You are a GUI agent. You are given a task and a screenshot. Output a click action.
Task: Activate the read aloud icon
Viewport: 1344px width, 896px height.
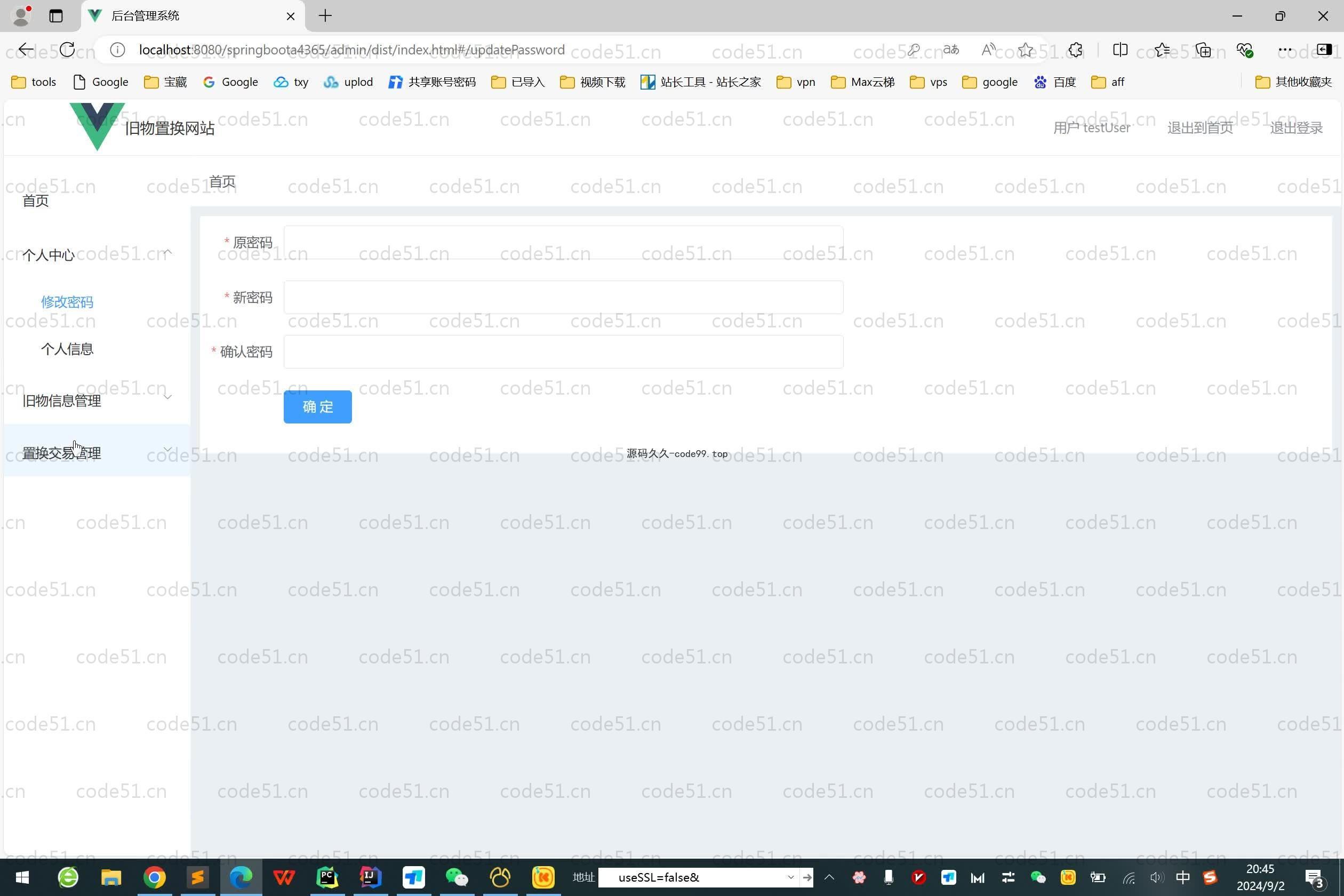(x=988, y=50)
